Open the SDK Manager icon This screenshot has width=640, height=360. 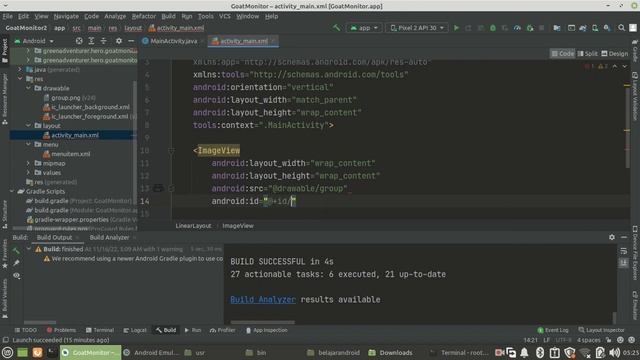(607, 28)
